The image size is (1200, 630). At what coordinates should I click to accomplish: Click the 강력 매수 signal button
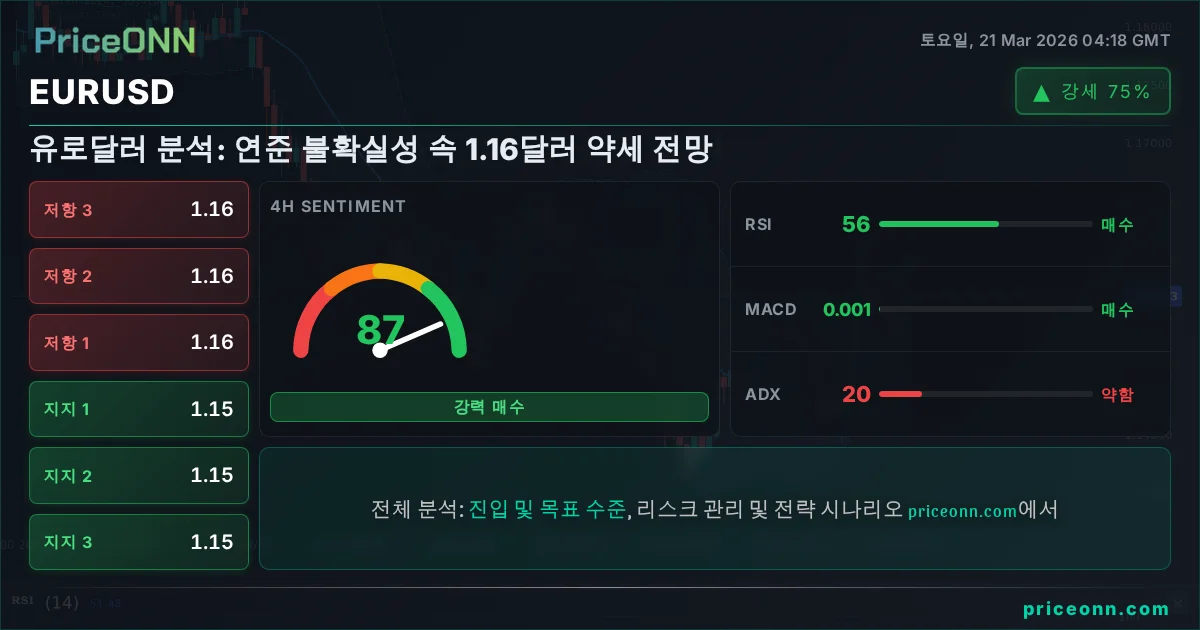[489, 407]
